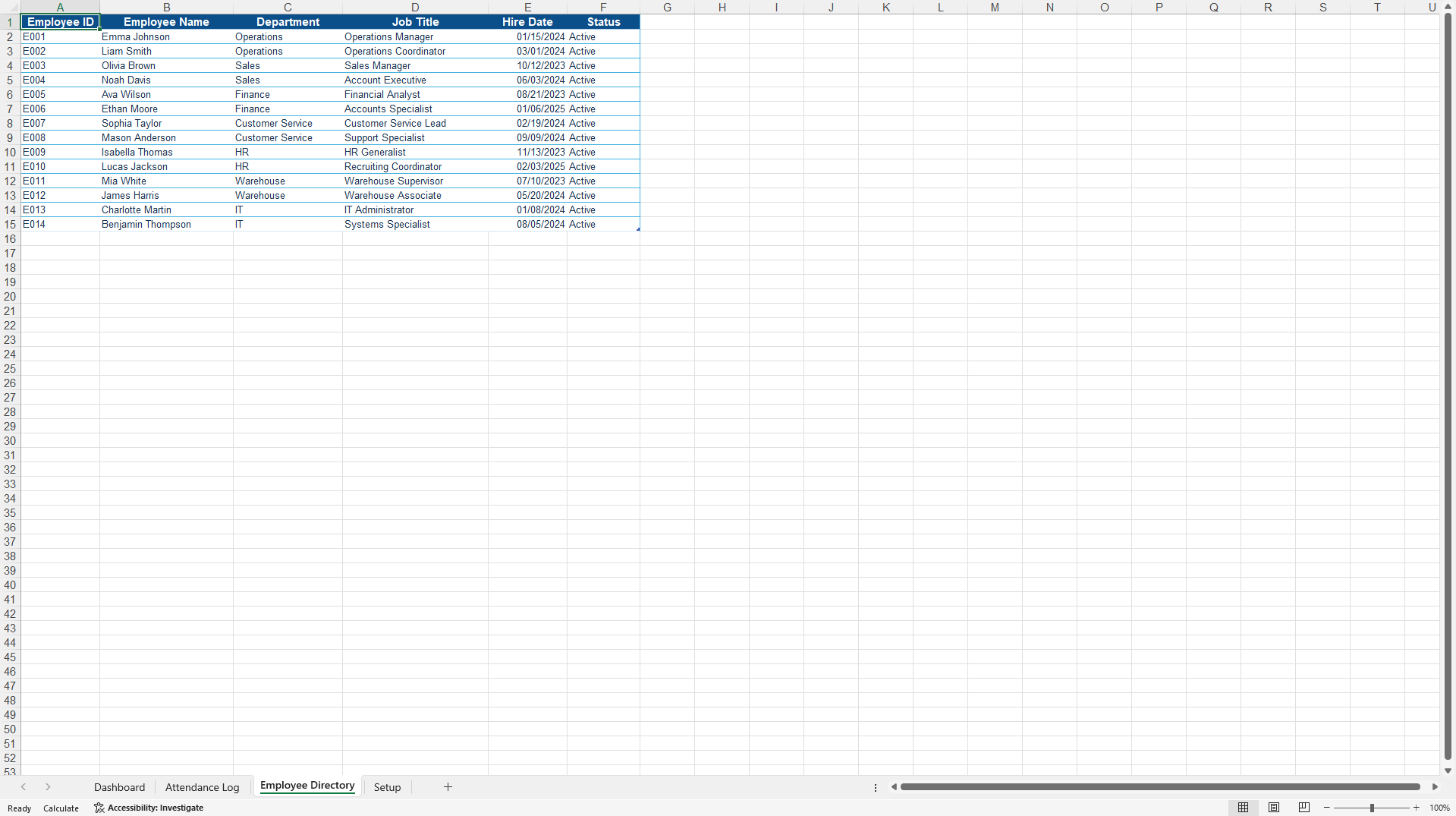Select cell with ID E007
The height and width of the screenshot is (816, 1456).
pyautogui.click(x=60, y=123)
